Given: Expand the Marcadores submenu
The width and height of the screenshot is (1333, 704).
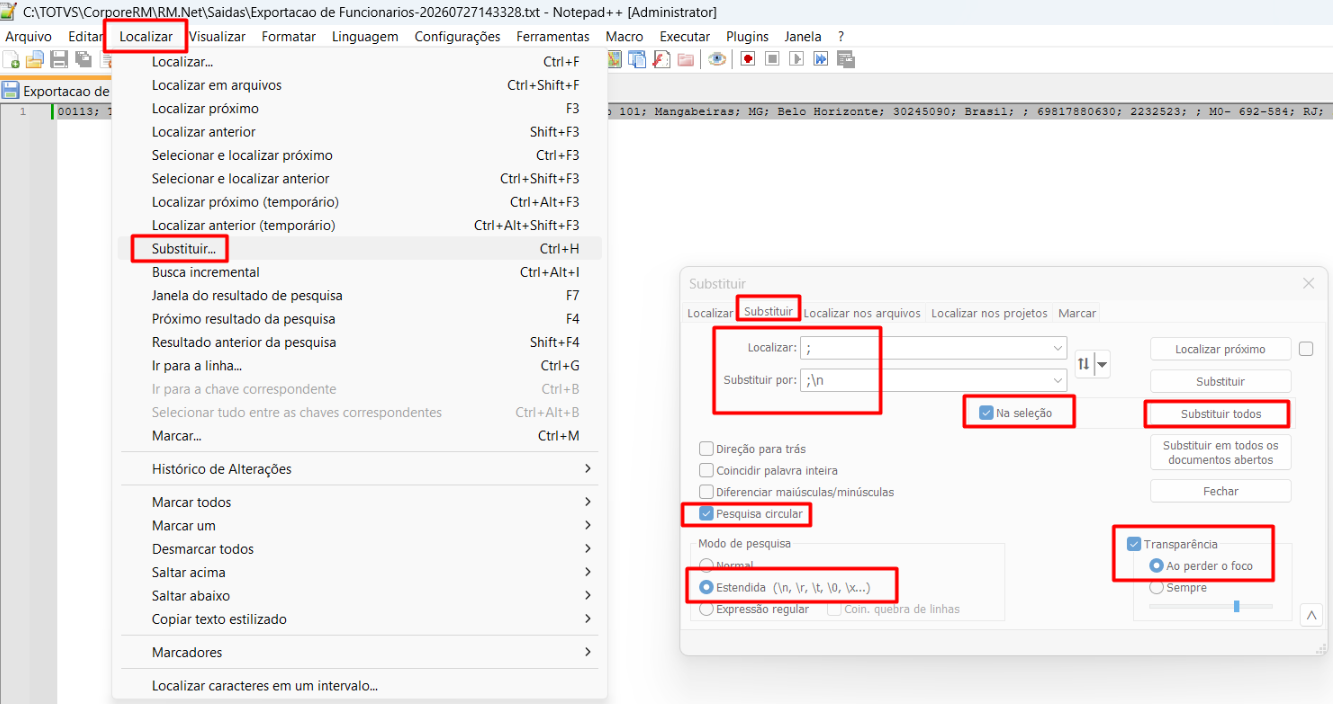Looking at the screenshot, I should point(587,652).
